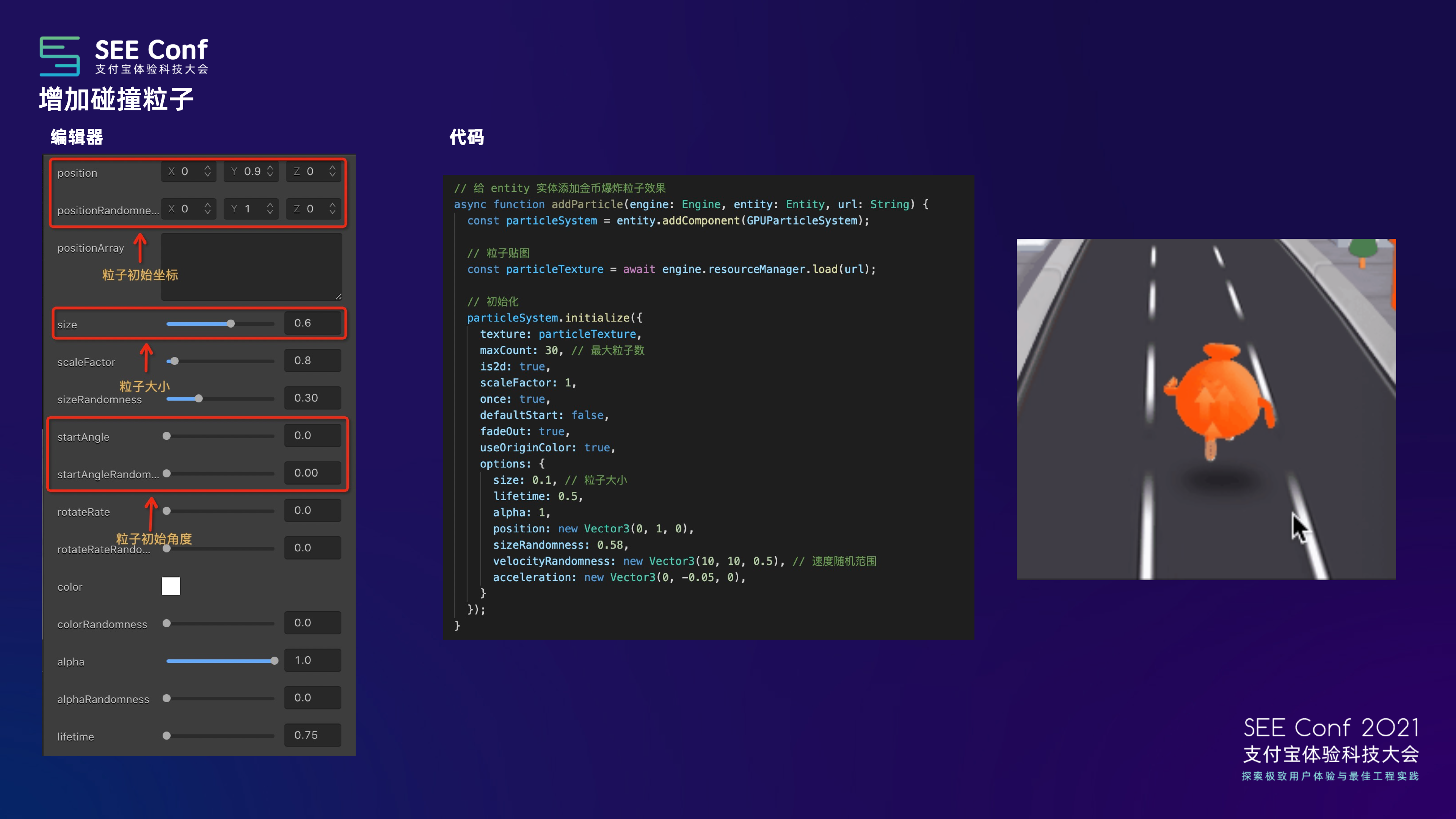Click the startAngle slider handle
This screenshot has height=819, width=1456.
coord(167,436)
